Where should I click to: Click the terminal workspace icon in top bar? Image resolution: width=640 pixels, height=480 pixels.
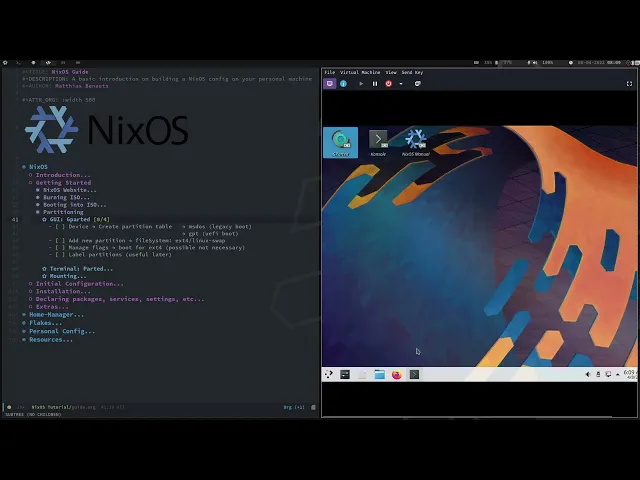19,63
